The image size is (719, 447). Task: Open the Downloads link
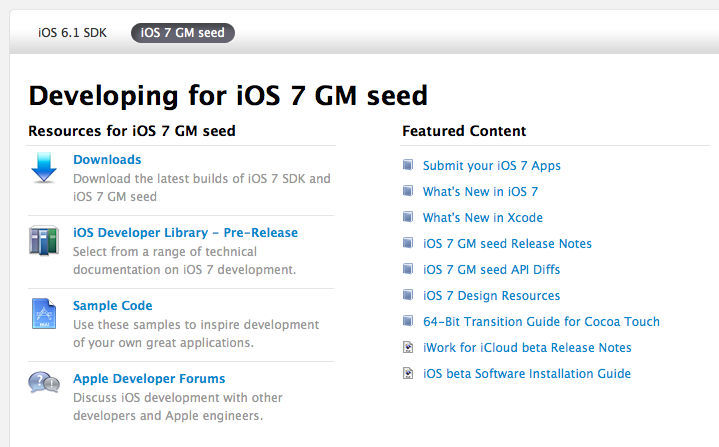[x=107, y=160]
